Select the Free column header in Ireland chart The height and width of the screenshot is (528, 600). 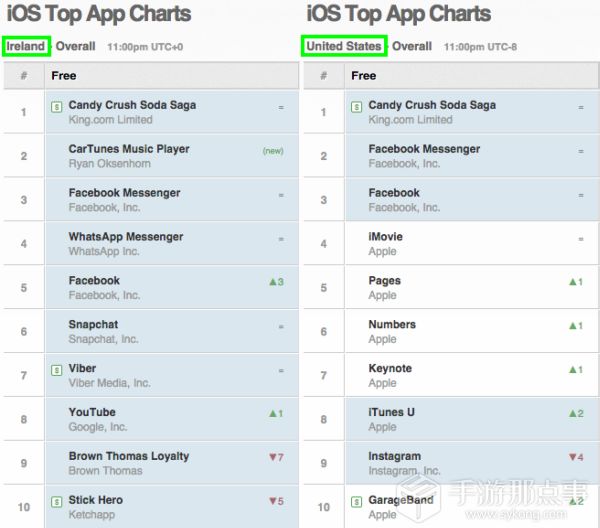(x=64, y=76)
